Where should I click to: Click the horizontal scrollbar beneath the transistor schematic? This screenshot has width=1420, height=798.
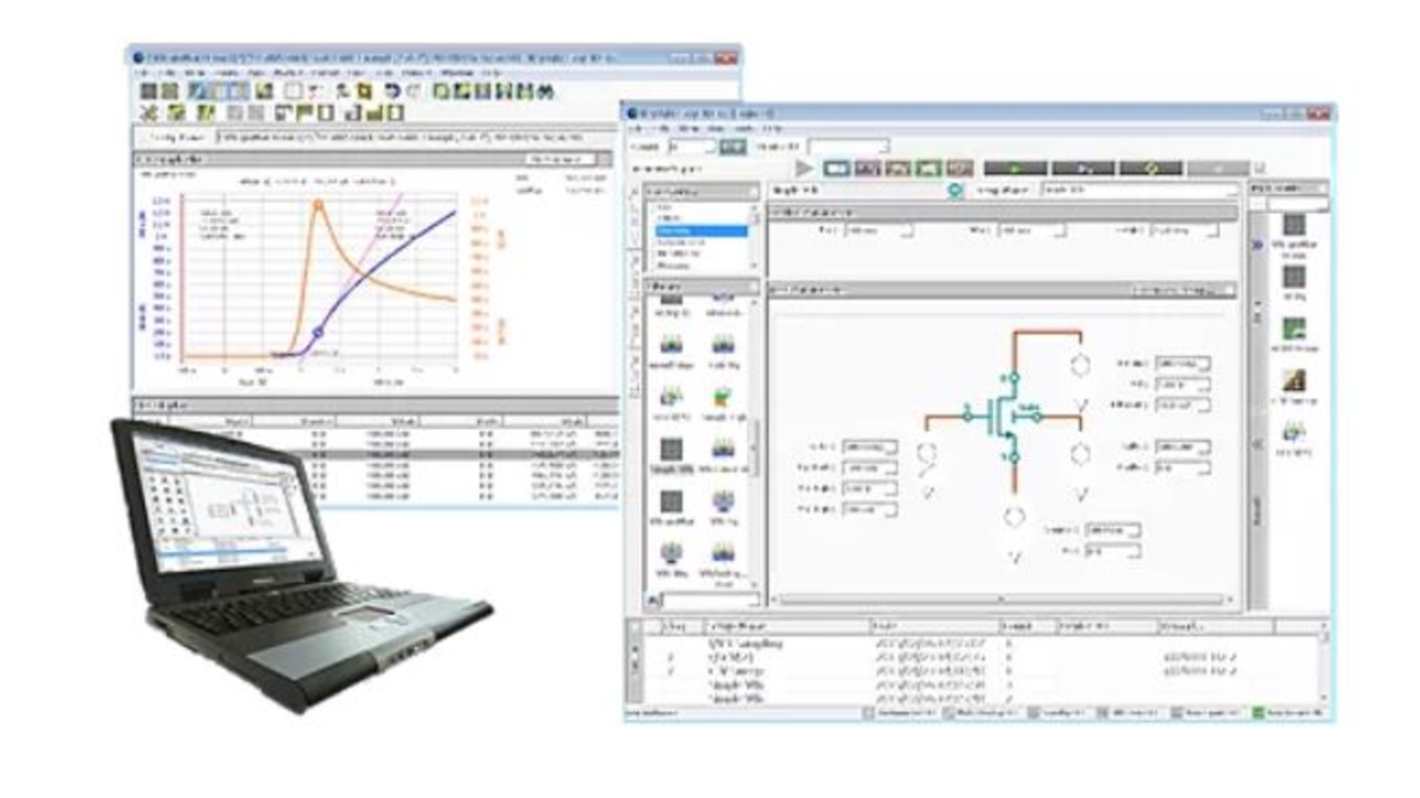(1002, 600)
